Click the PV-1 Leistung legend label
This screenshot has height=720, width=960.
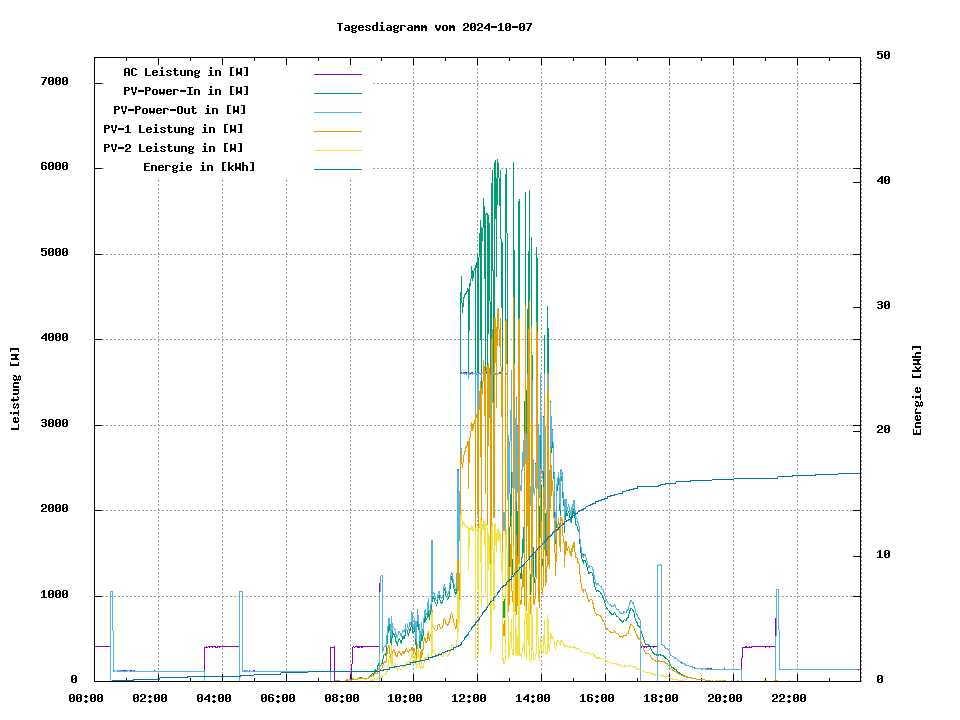click(174, 129)
